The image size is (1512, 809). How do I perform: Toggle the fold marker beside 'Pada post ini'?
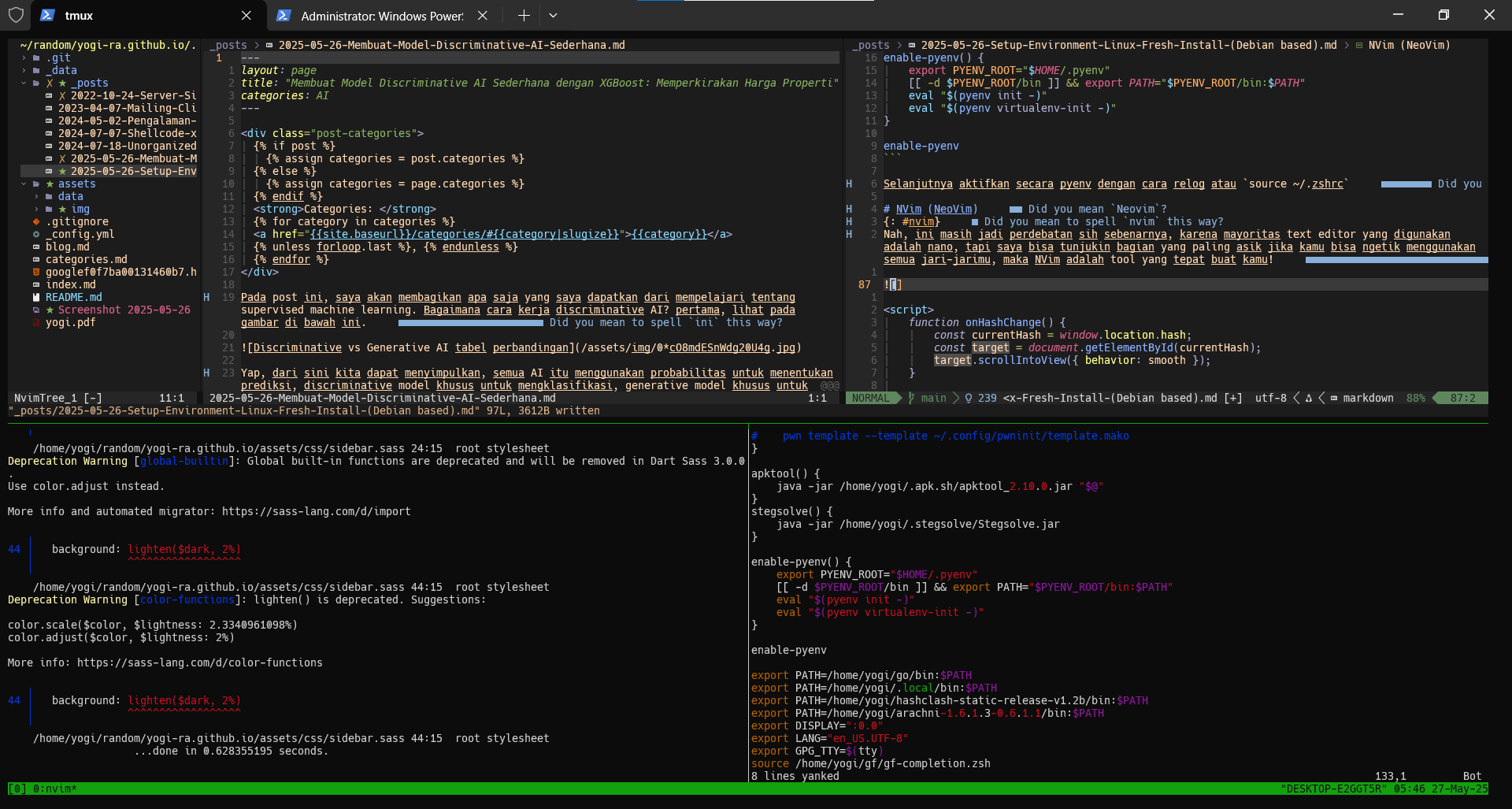coord(206,297)
